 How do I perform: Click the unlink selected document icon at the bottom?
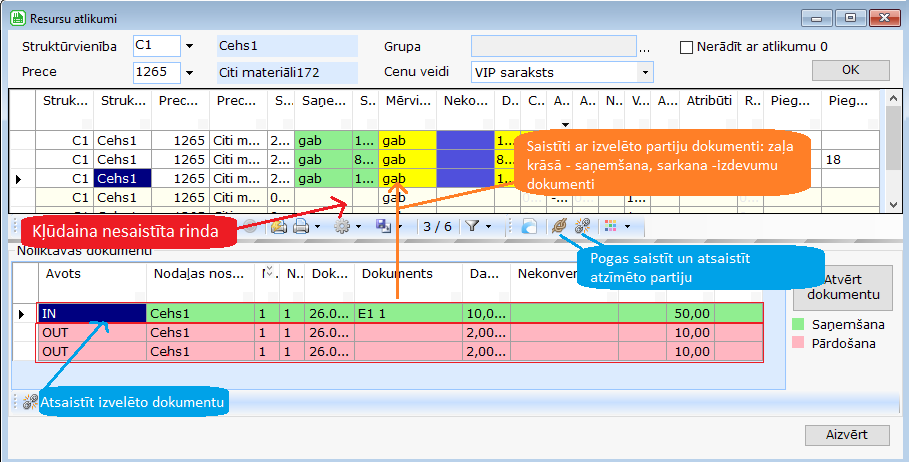click(30, 402)
